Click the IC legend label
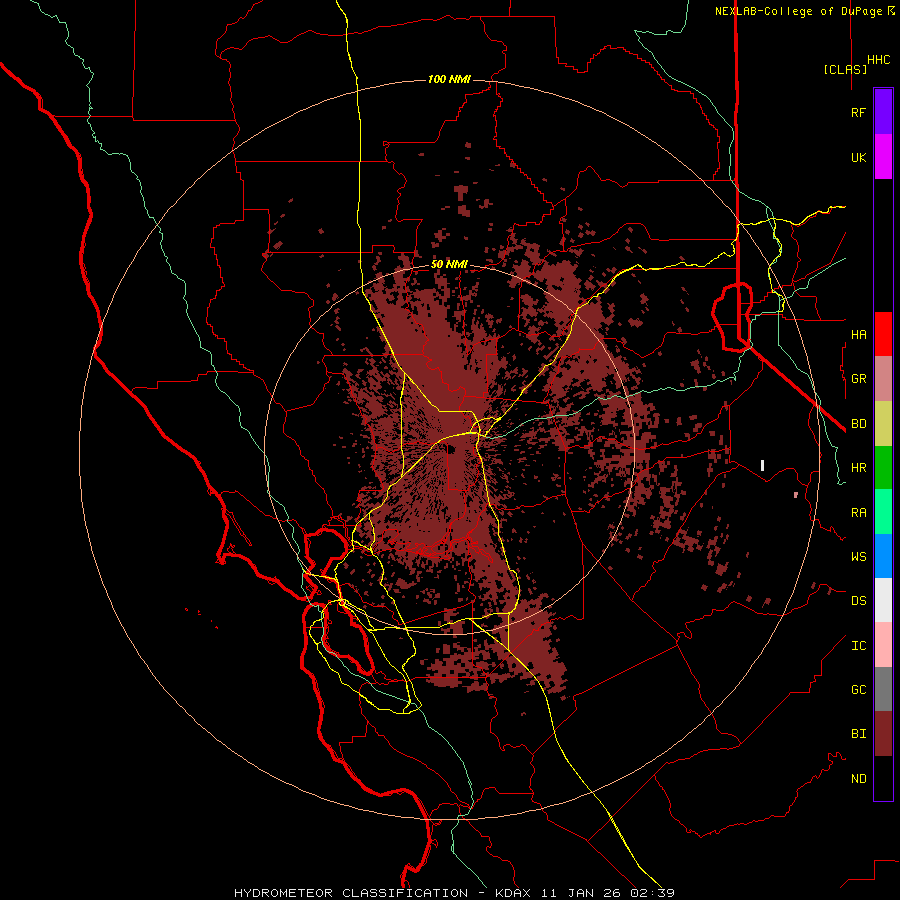 tap(858, 646)
